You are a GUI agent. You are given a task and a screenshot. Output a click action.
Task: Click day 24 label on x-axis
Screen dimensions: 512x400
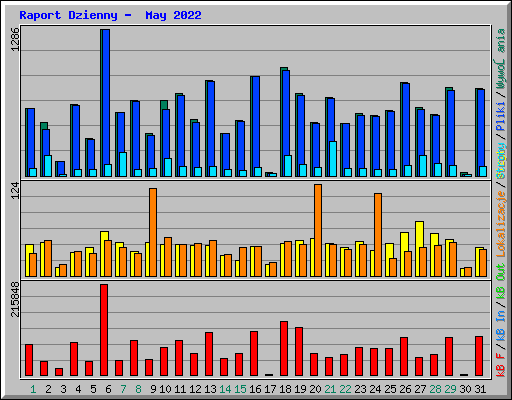(x=375, y=389)
